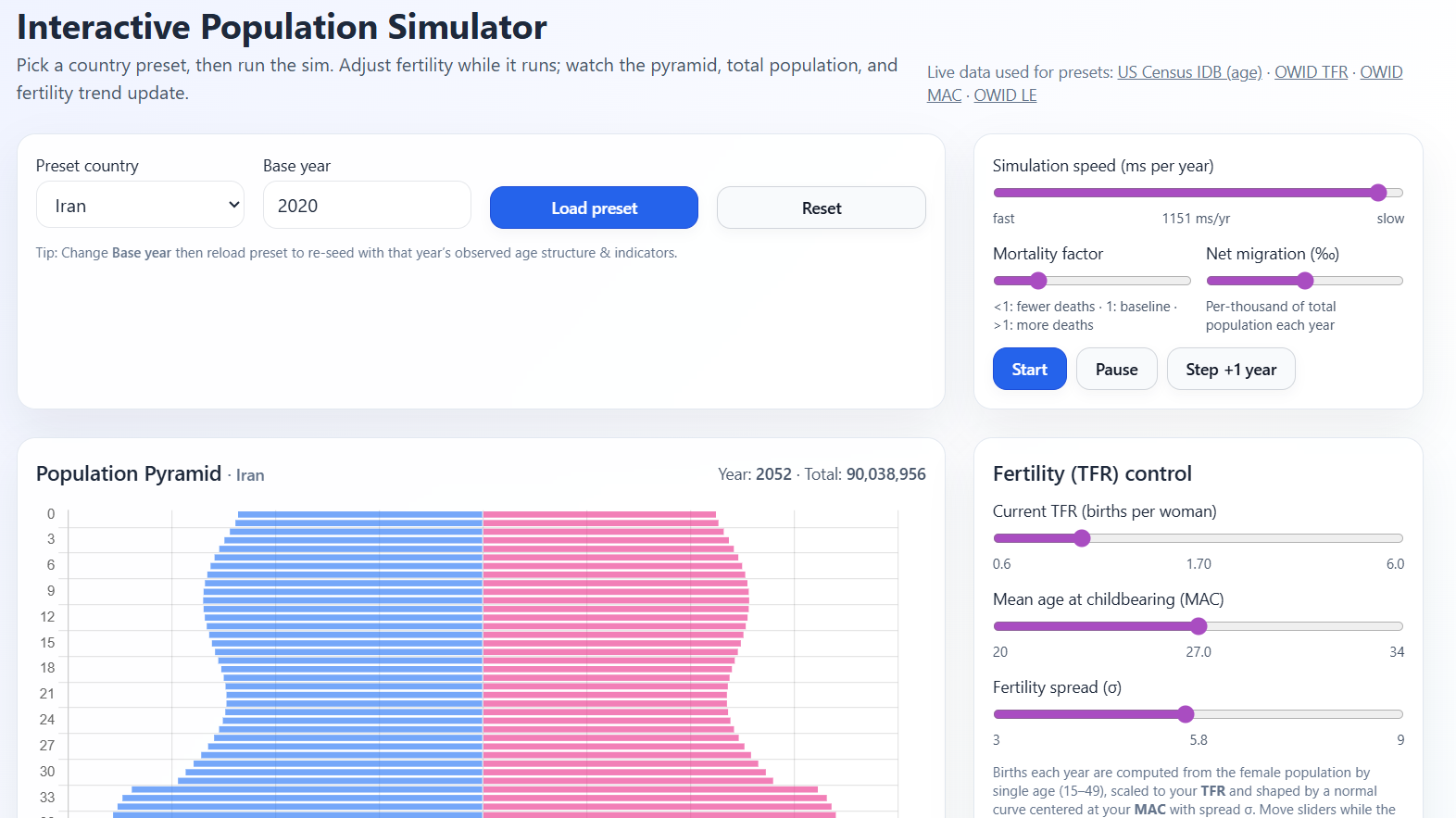This screenshot has height=818, width=1456.
Task: Start the population simulation
Action: tap(1029, 370)
